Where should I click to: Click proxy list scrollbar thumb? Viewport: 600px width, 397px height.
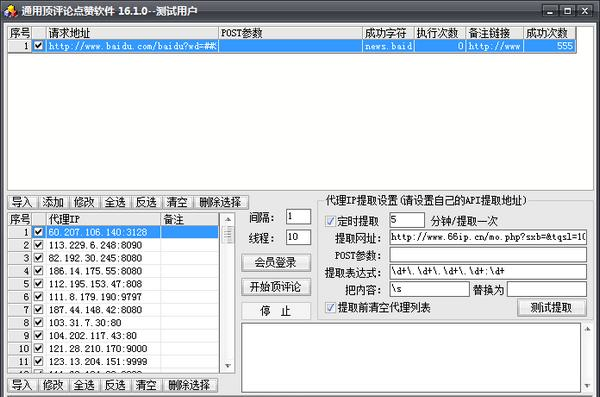[x=228, y=235]
